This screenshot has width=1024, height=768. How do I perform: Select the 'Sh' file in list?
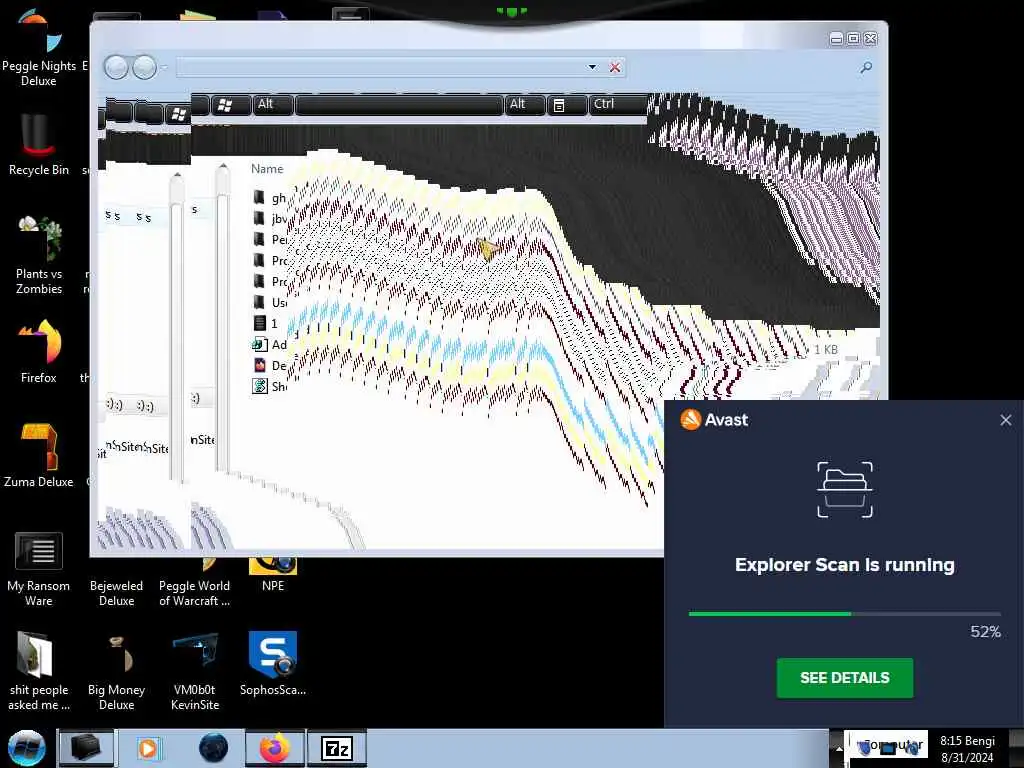pyautogui.click(x=270, y=386)
